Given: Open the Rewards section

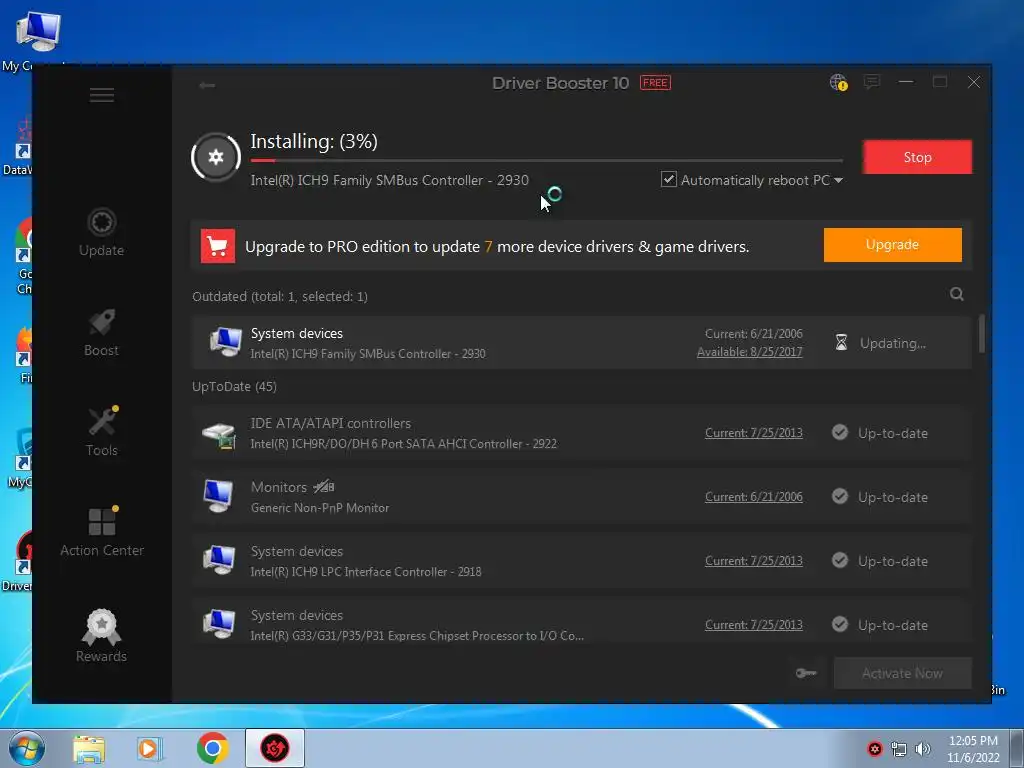Looking at the screenshot, I should click(102, 636).
